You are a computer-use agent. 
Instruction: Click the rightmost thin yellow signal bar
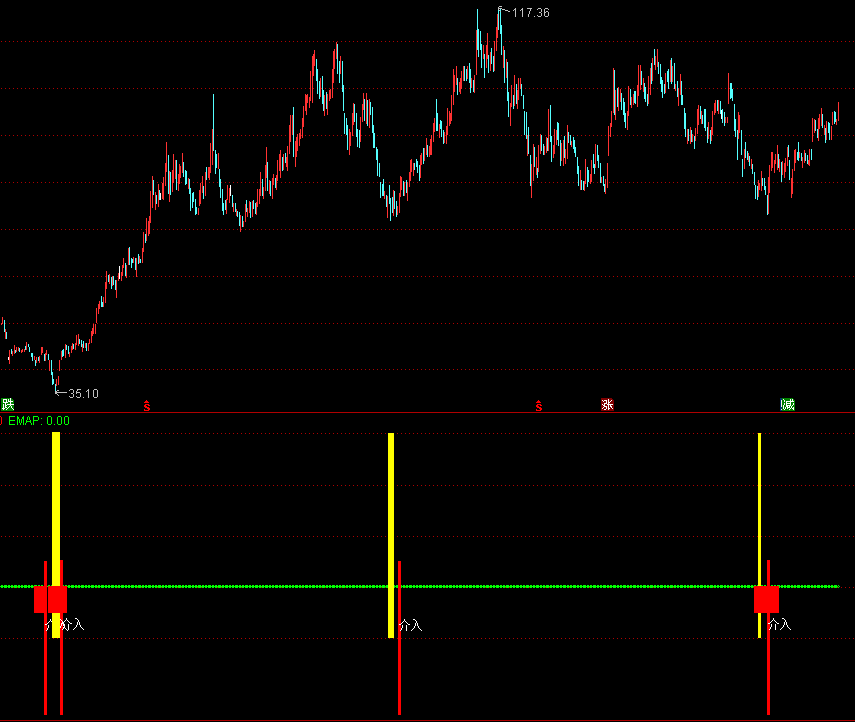click(x=760, y=535)
